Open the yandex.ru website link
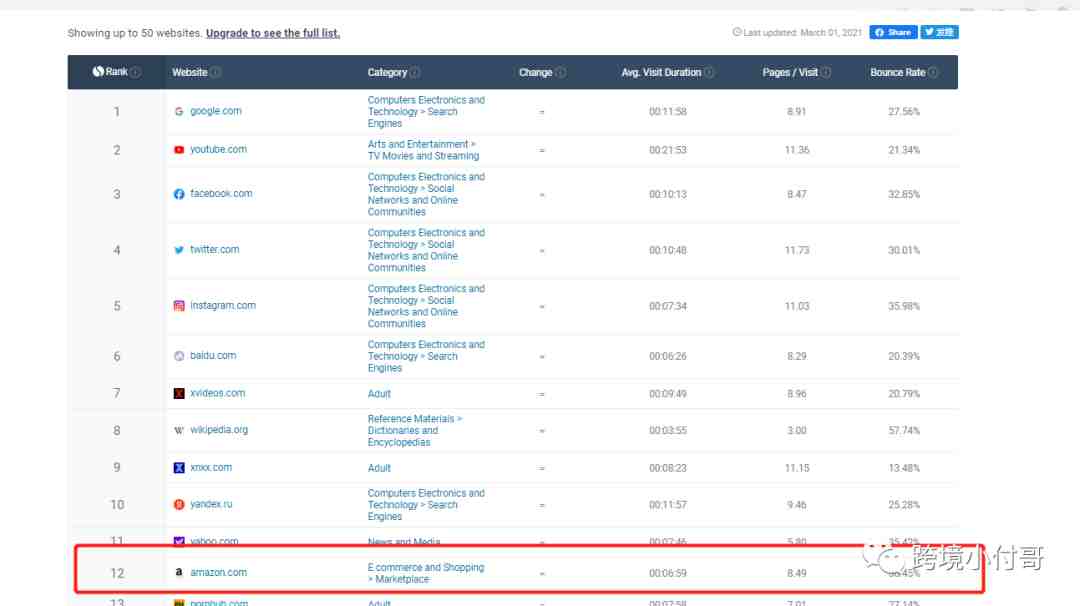1080x606 pixels. coord(211,504)
